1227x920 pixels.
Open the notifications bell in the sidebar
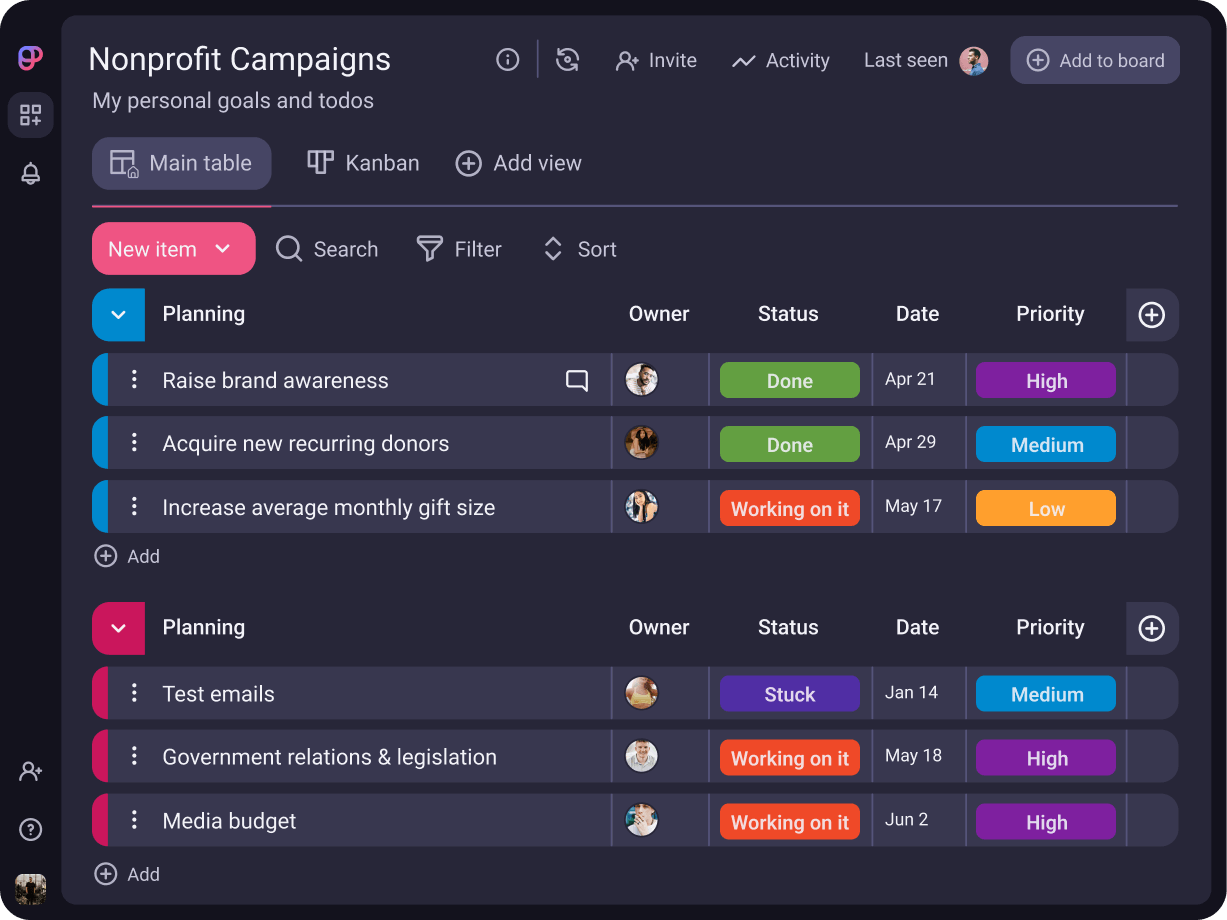30,173
